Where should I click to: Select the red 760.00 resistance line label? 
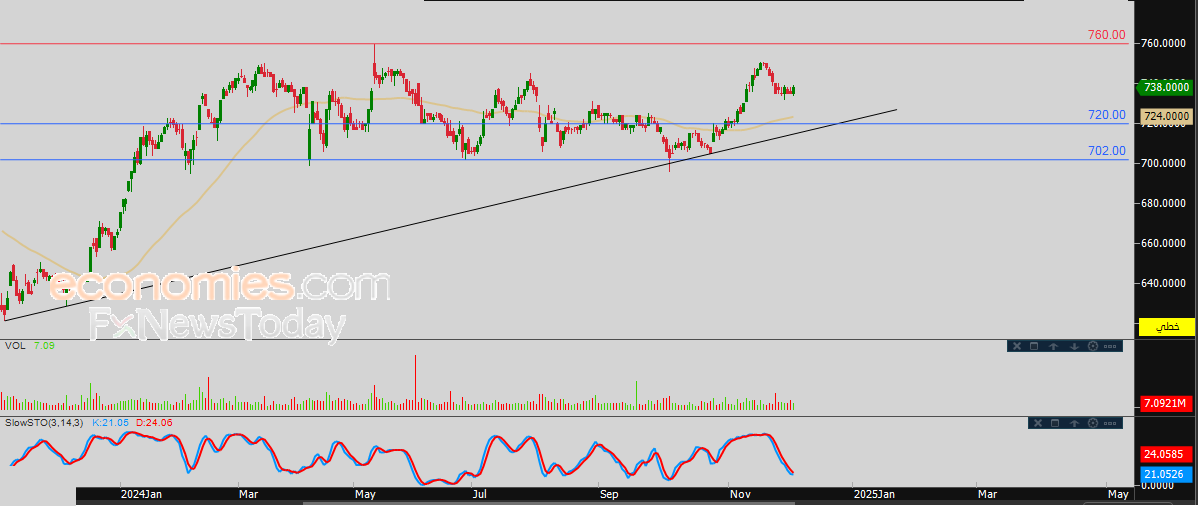point(1107,34)
